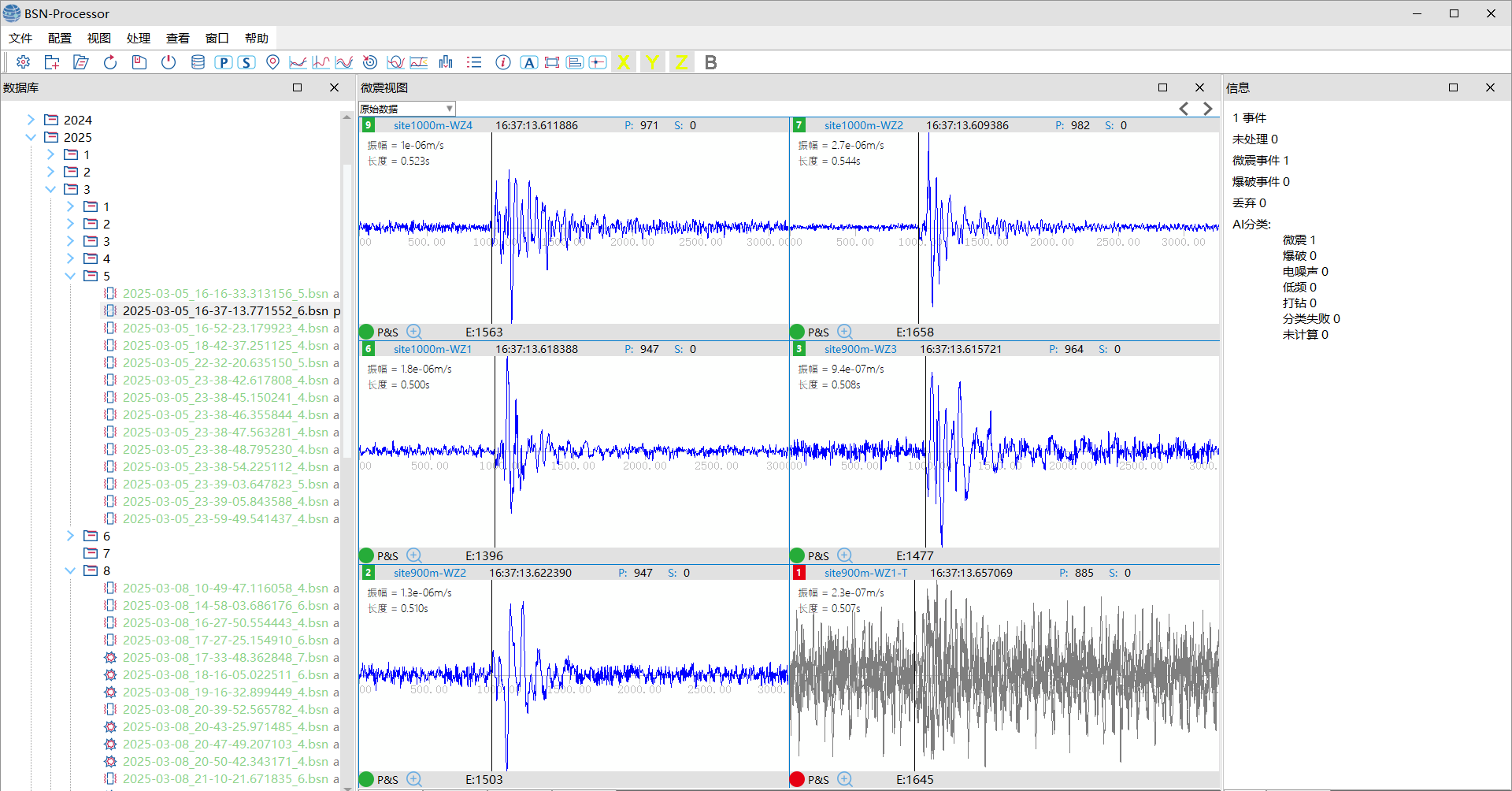Viewport: 1512px width, 791px height.
Task: Click the database cylinder toolbar icon
Action: point(198,62)
